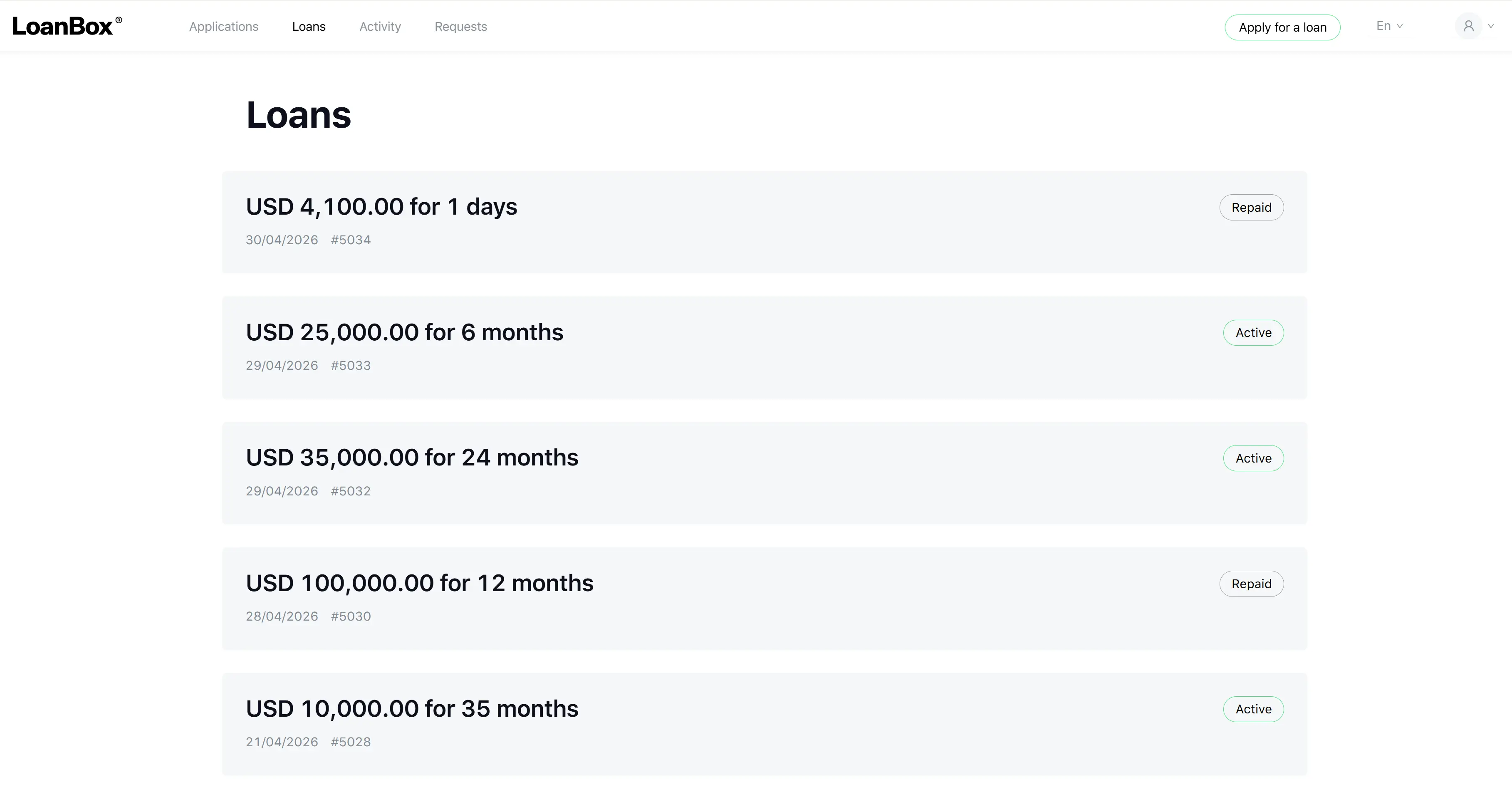This screenshot has width=1512, height=787.
Task: Open the En language dropdown
Action: 1389,26
